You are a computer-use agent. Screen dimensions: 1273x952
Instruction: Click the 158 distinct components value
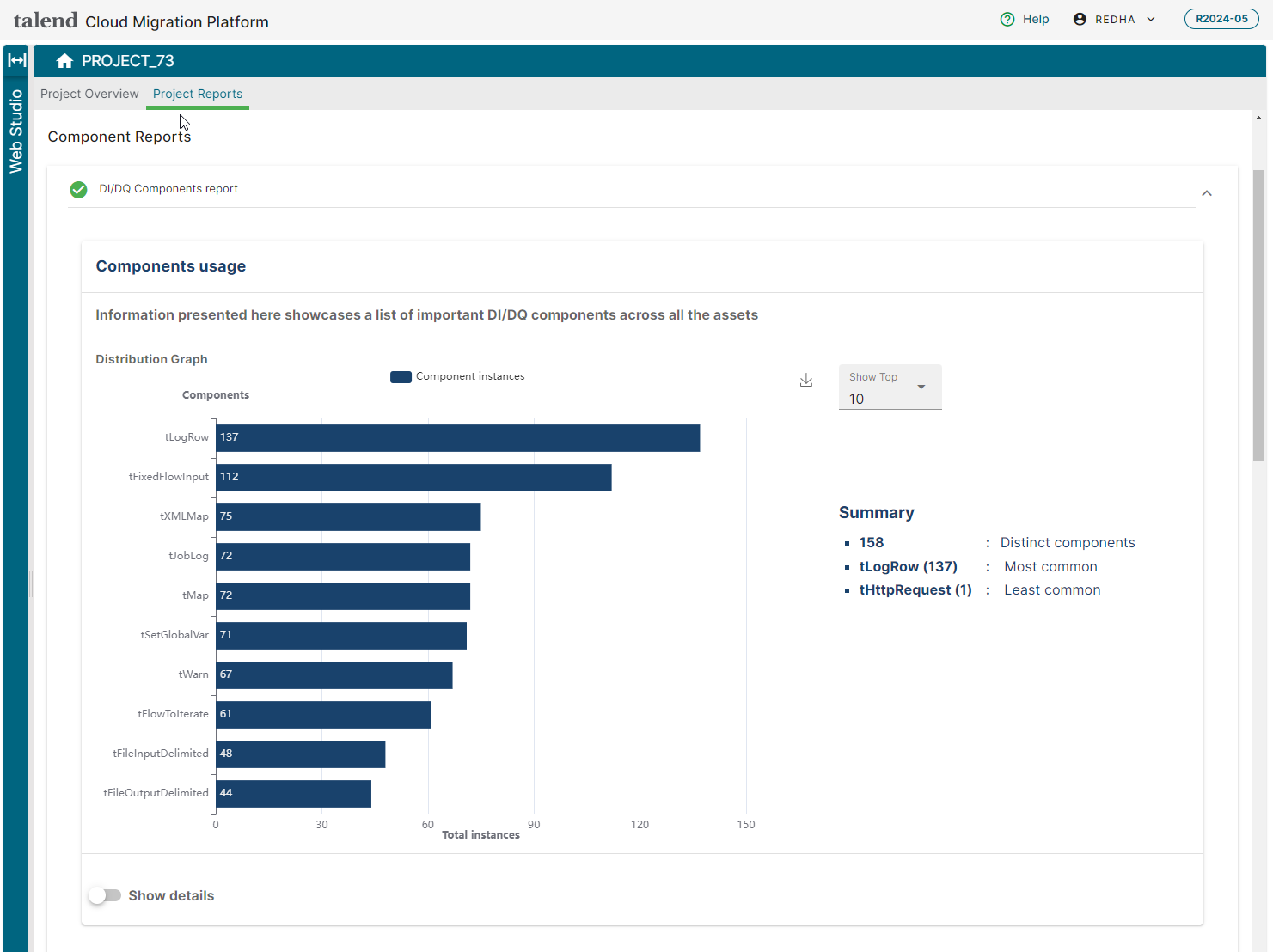(872, 543)
